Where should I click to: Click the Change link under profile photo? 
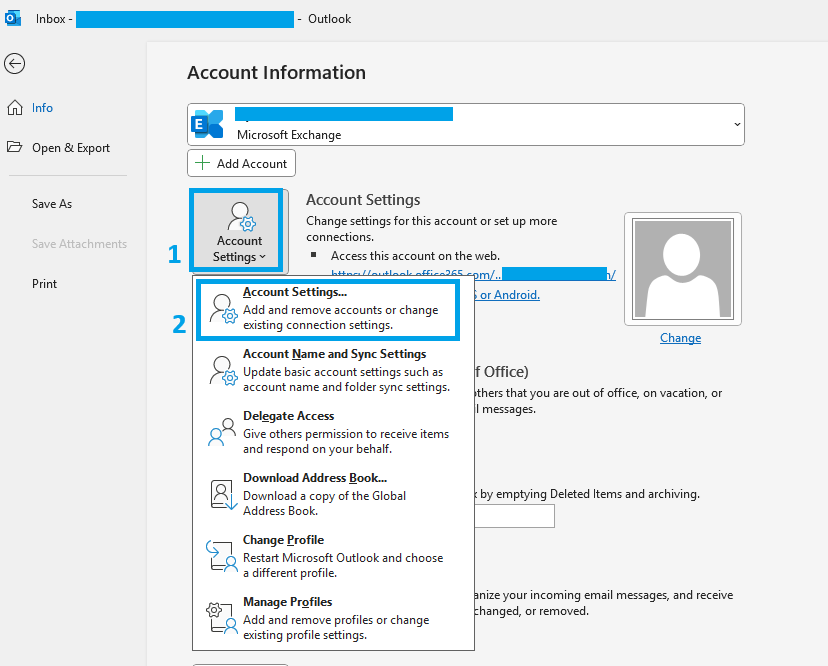tap(680, 338)
